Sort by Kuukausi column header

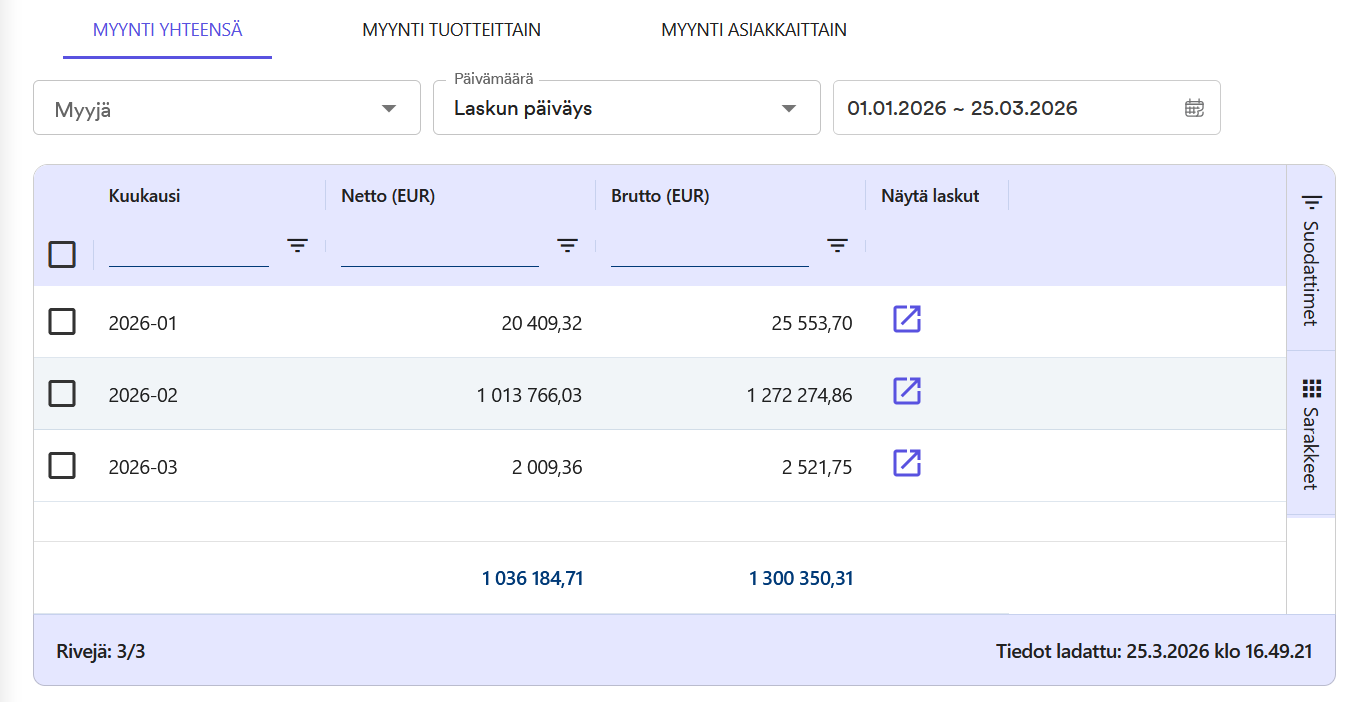[145, 196]
